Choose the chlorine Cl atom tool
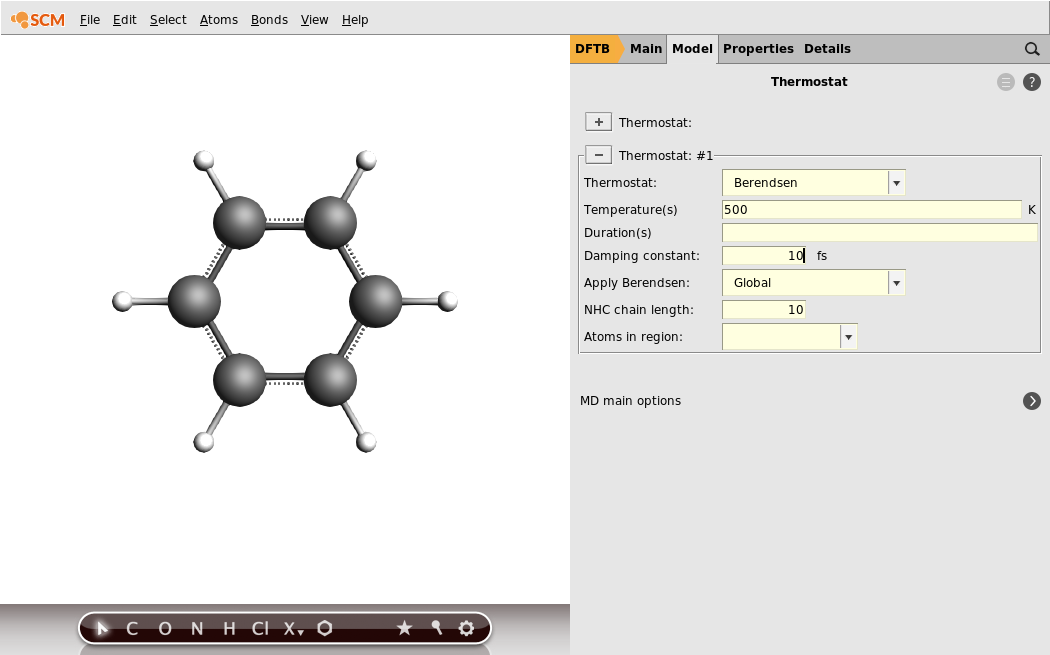The height and width of the screenshot is (655, 1050). [260, 628]
